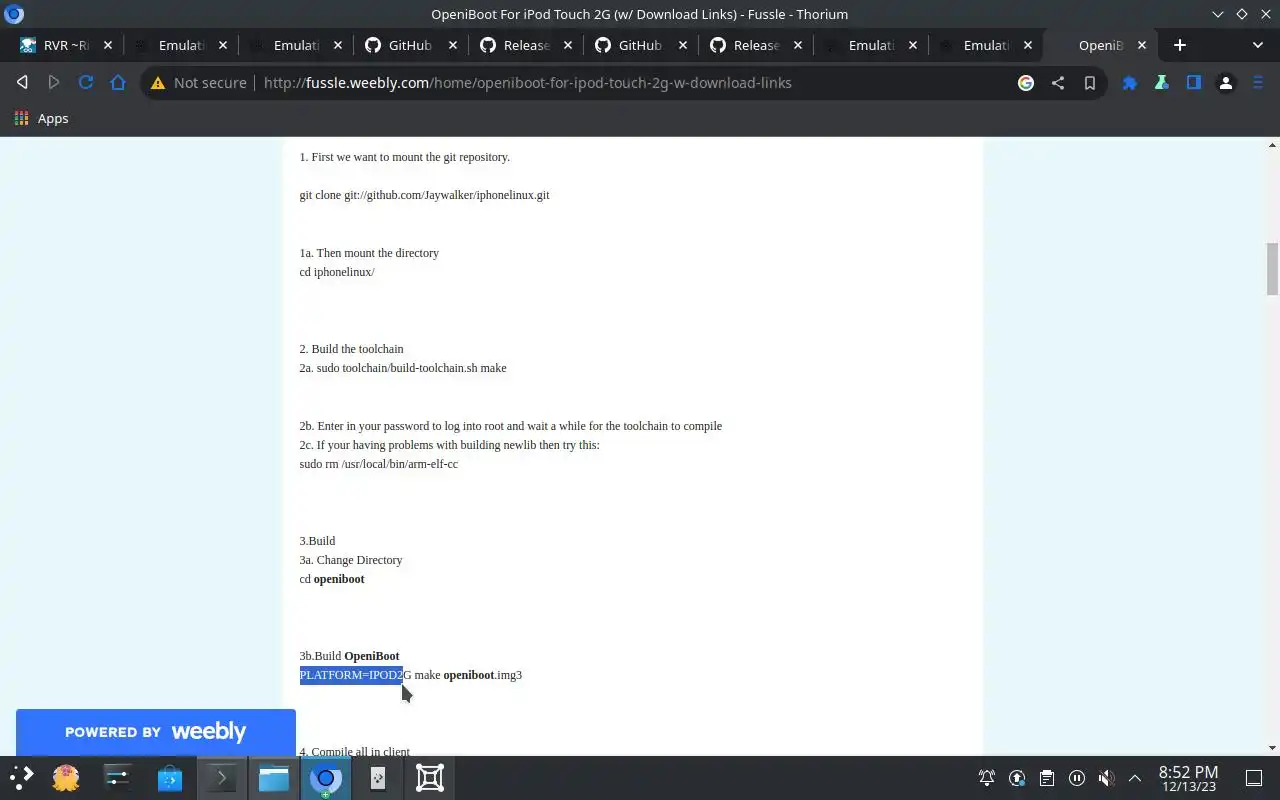Open the clipboard tray icon
Screen dimensions: 1280x800
click(x=1047, y=778)
